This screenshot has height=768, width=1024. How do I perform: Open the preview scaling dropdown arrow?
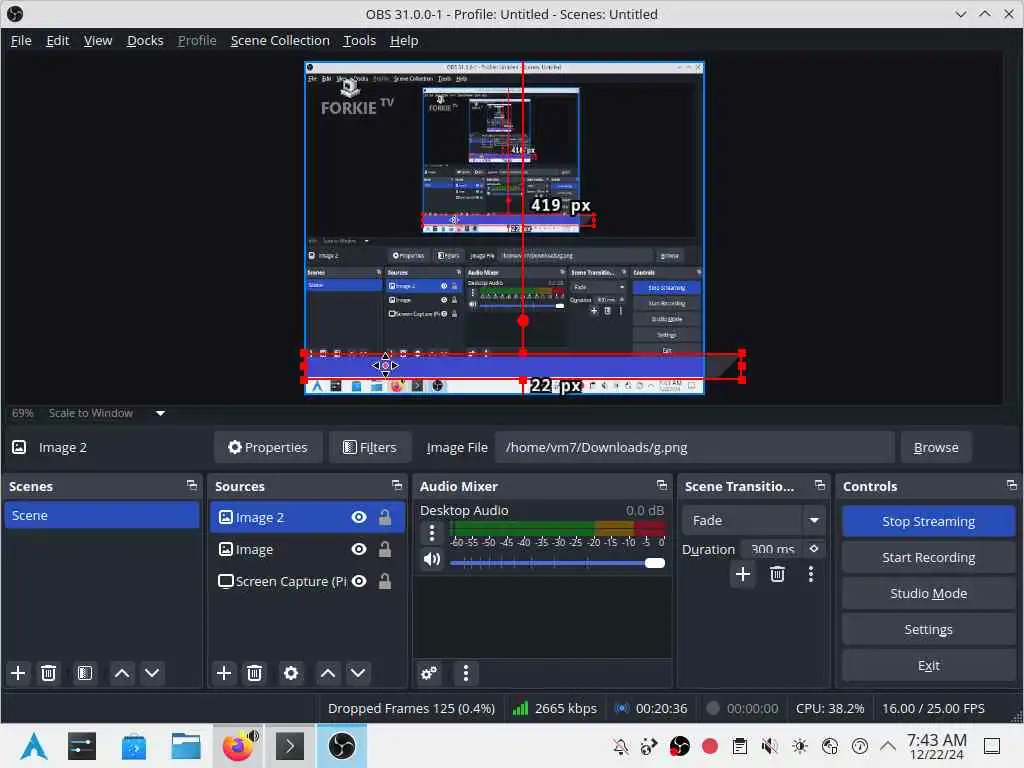tap(161, 413)
